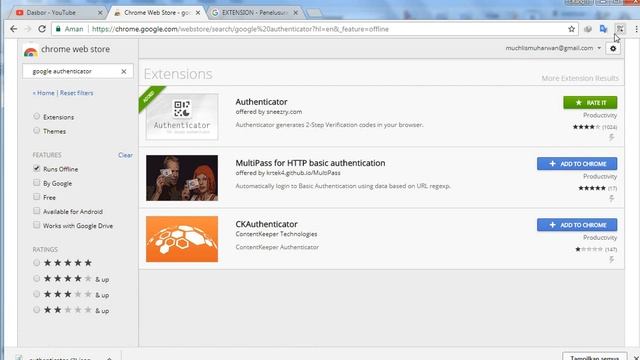Select the Themes filter radio button
The height and width of the screenshot is (360, 640).
click(x=37, y=131)
